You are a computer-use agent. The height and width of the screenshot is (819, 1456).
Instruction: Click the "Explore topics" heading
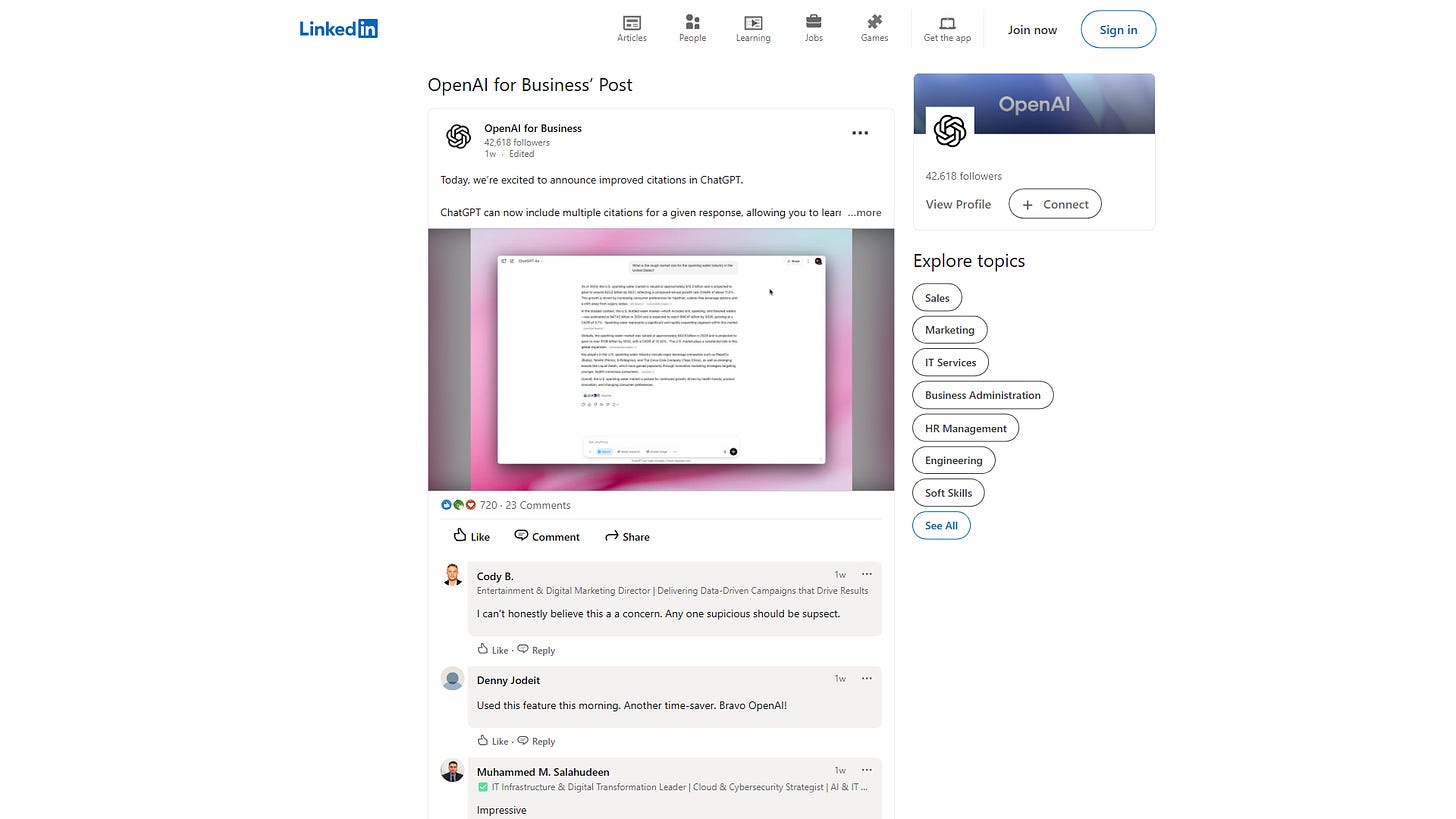969,261
